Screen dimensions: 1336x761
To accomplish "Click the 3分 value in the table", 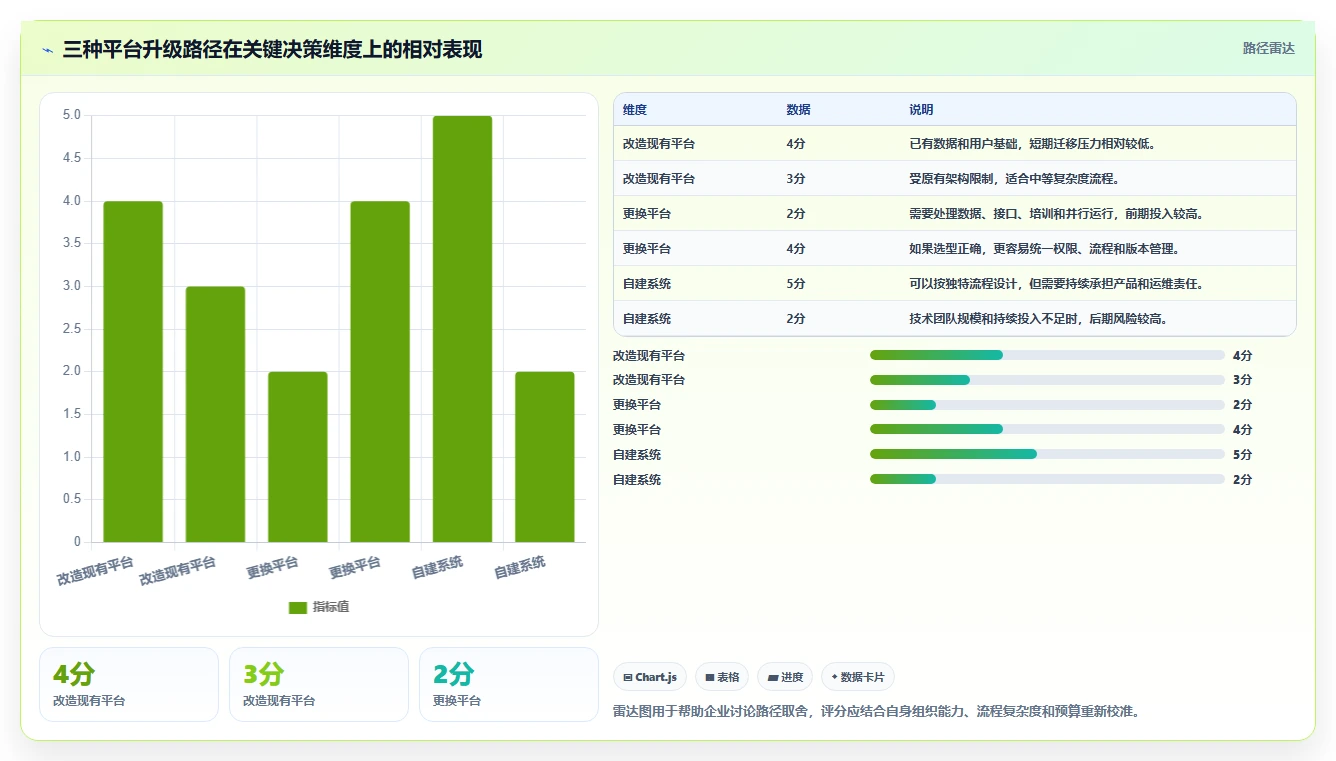I will click(x=796, y=179).
